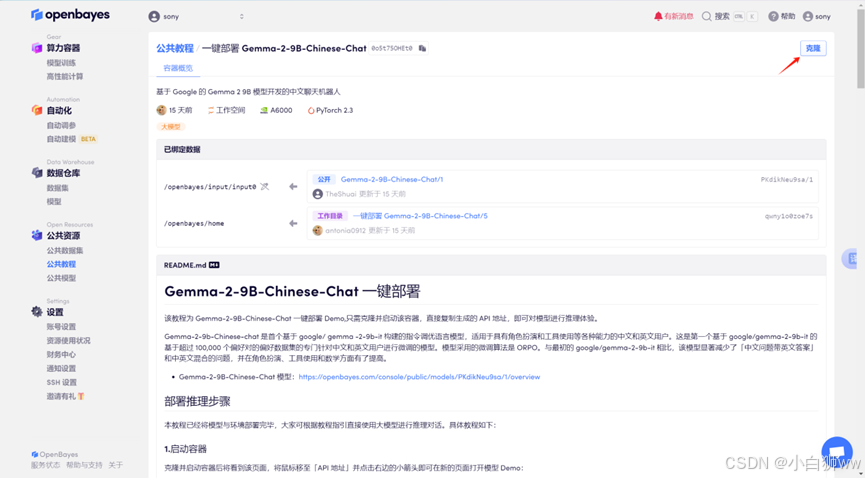865x478 pixels.
Task: Click the 大模型 tag
Action: (170, 127)
